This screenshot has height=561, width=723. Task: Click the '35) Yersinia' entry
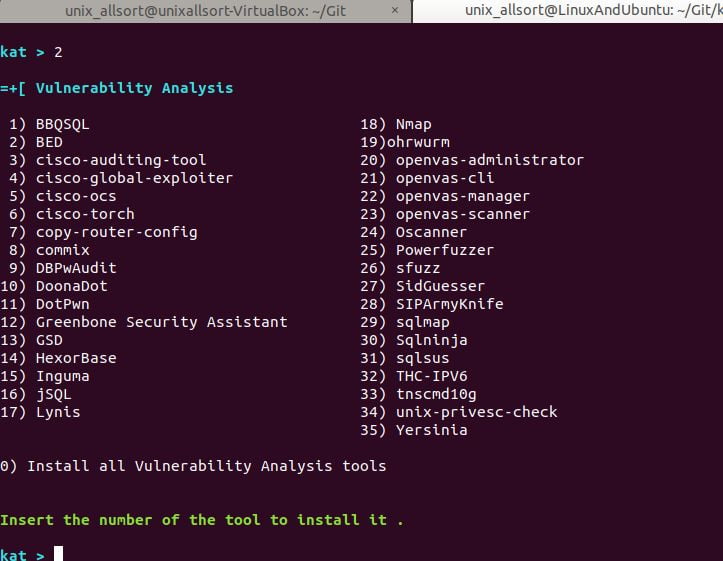[414, 430]
